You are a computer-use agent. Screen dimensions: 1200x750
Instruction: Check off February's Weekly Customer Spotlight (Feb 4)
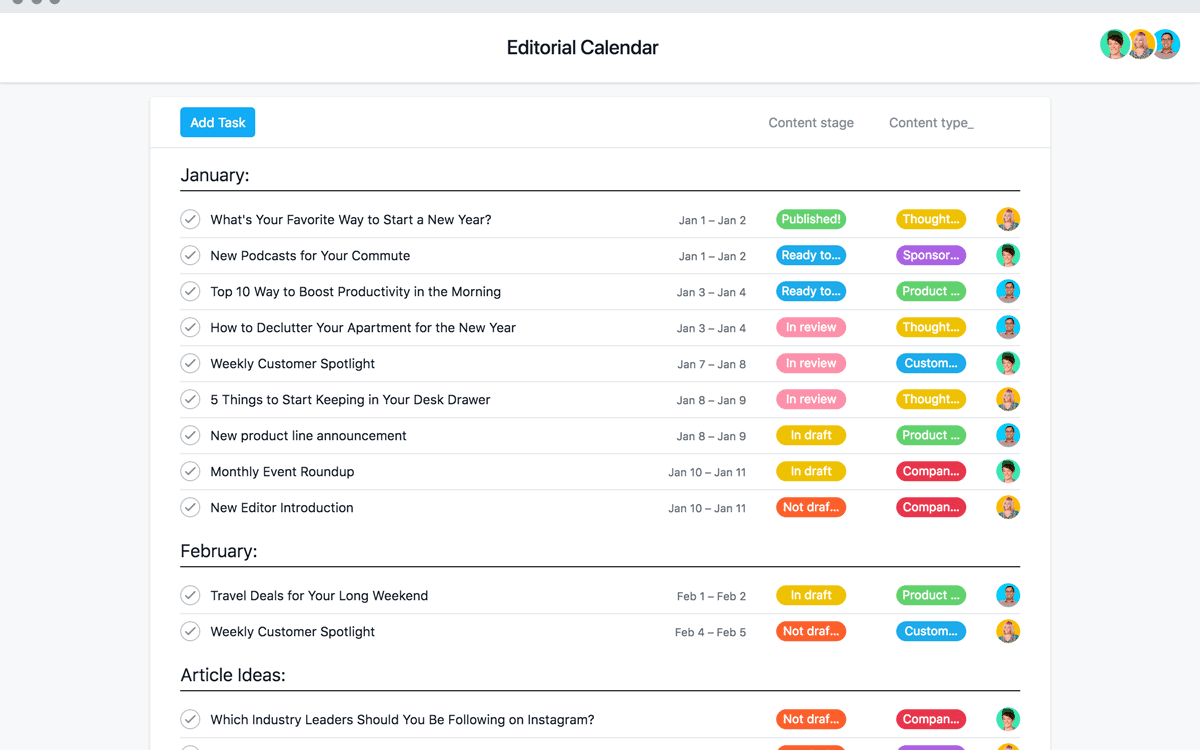190,631
